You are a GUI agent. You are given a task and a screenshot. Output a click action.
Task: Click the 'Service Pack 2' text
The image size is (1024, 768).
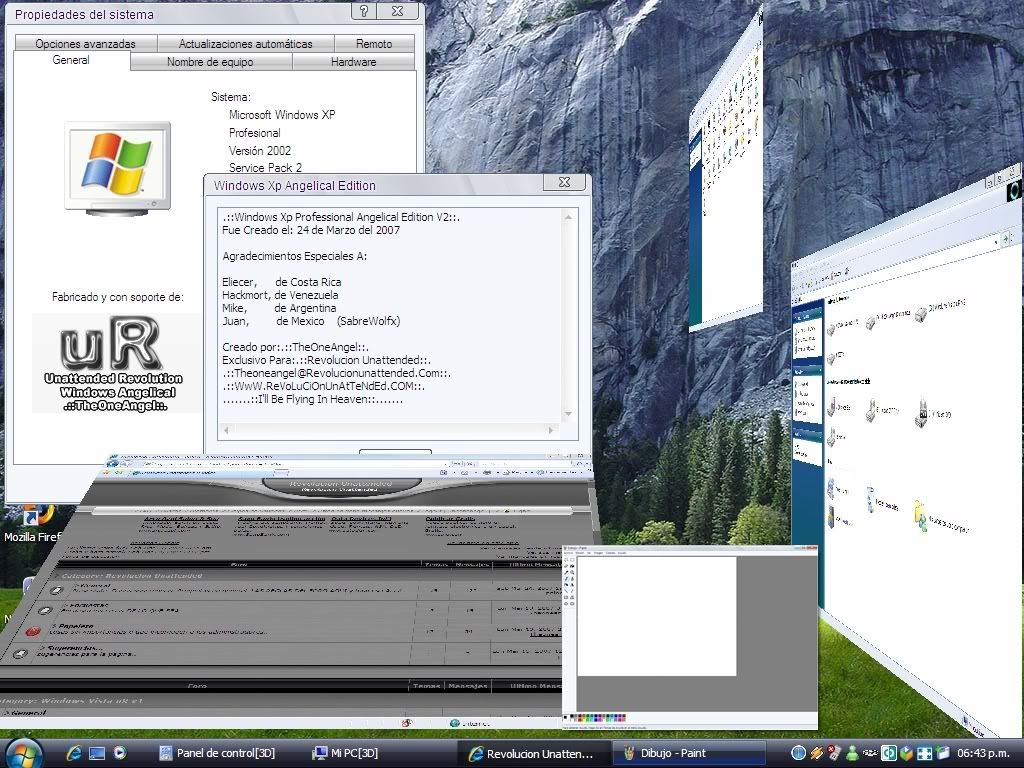coord(265,168)
